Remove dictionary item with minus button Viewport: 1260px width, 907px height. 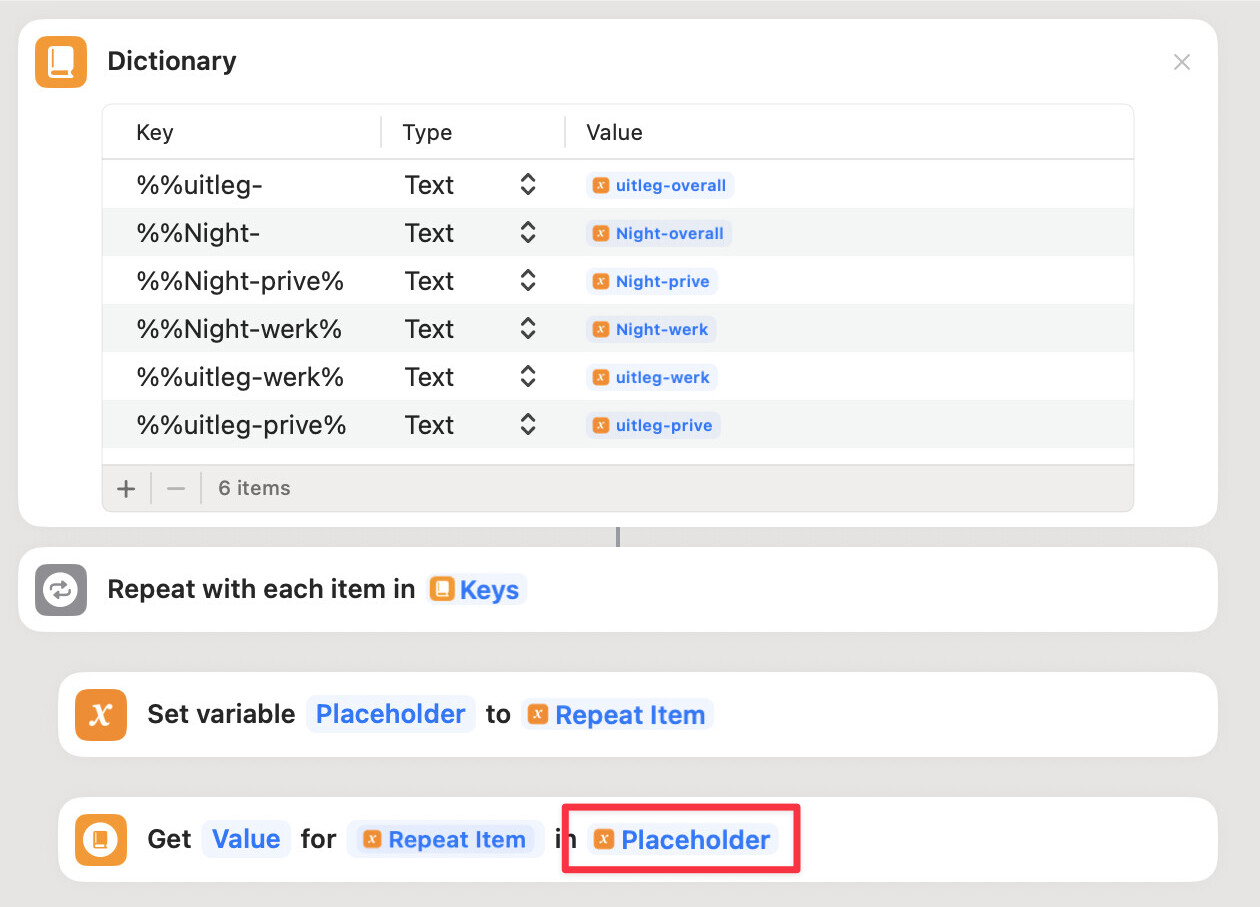pyautogui.click(x=176, y=489)
